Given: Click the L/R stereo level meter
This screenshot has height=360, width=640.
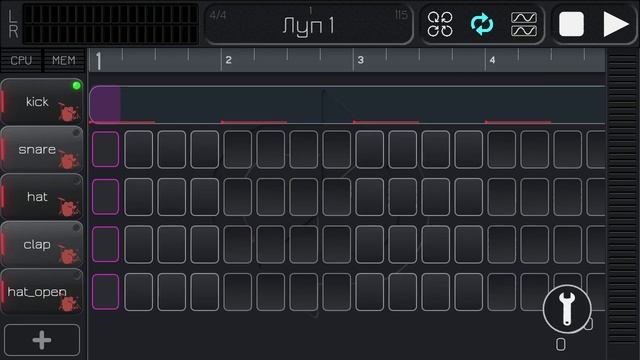Looking at the screenshot, I should (110, 24).
